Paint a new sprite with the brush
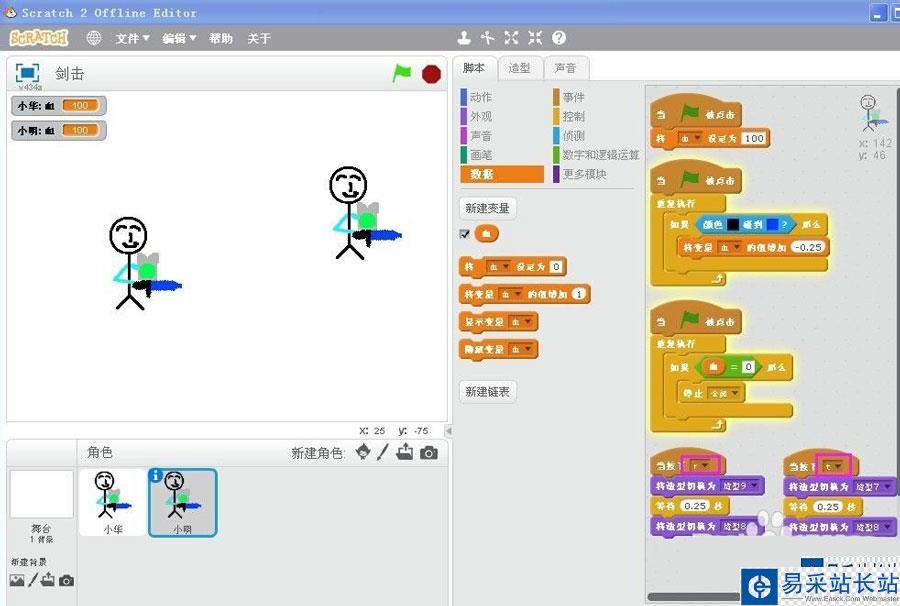Image resolution: width=900 pixels, height=606 pixels. [x=382, y=453]
